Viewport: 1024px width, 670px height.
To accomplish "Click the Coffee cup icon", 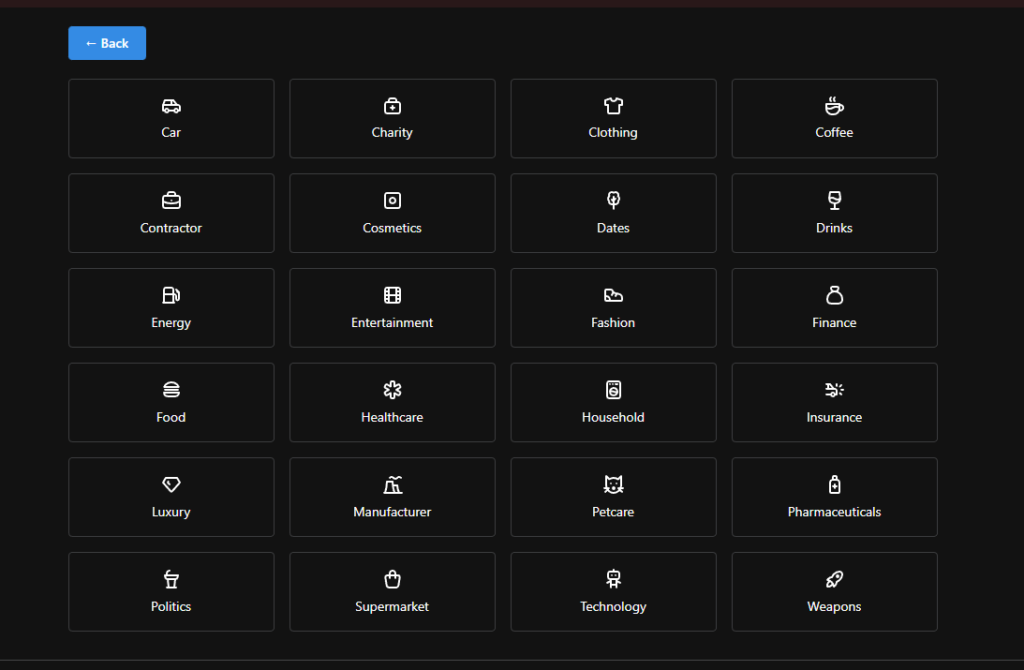I will point(834,106).
